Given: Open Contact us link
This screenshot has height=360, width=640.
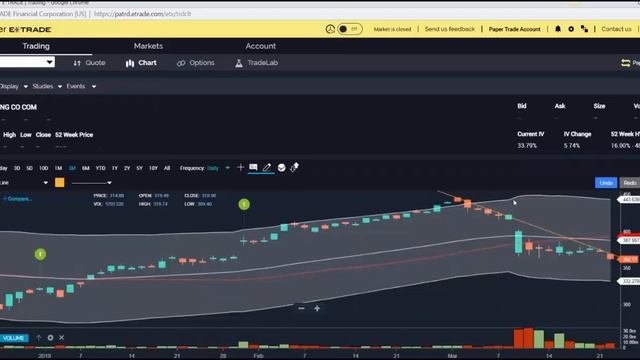Looking at the screenshot, I should (x=616, y=29).
